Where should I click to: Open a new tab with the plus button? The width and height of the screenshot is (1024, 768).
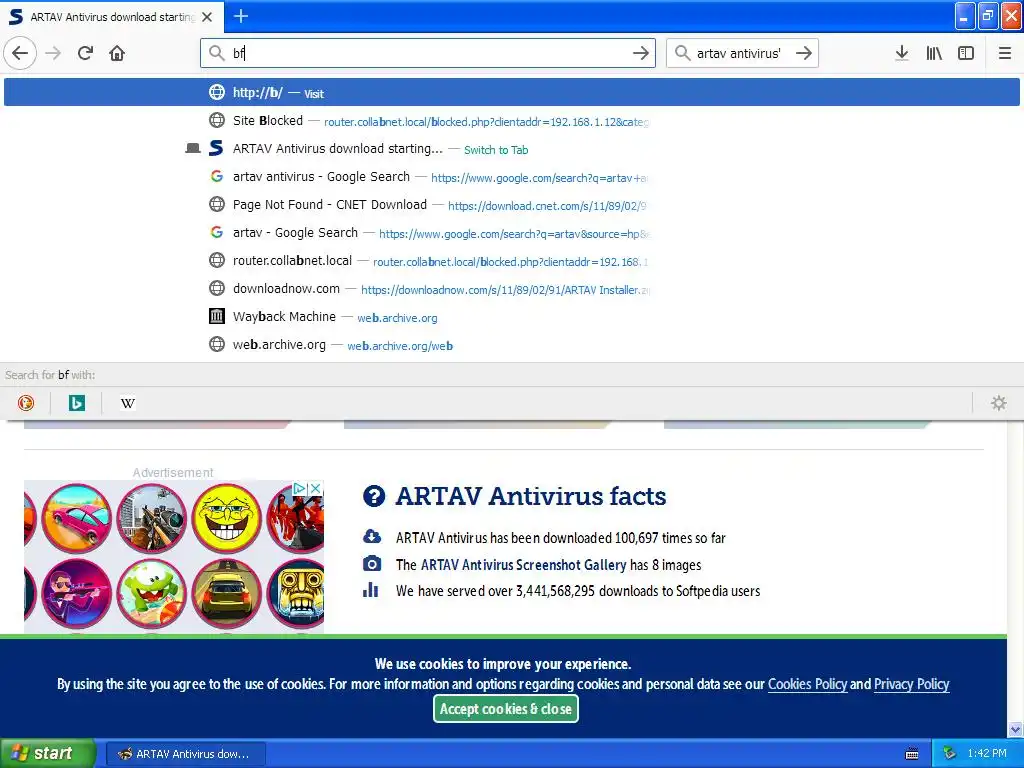241,16
